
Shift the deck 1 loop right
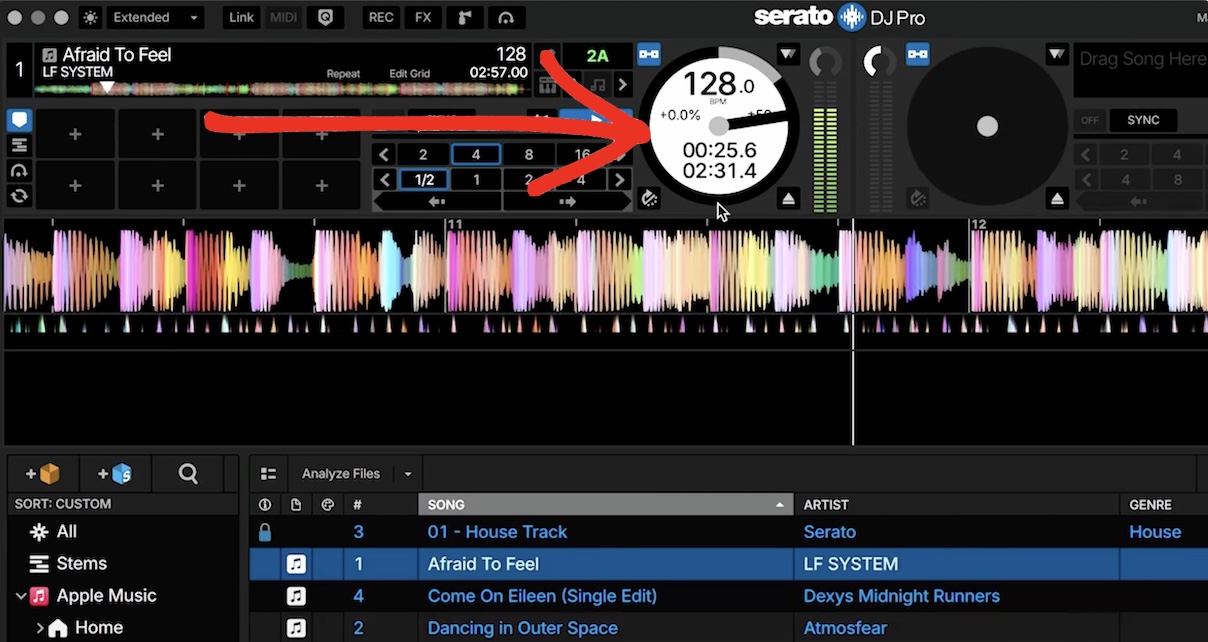click(567, 201)
